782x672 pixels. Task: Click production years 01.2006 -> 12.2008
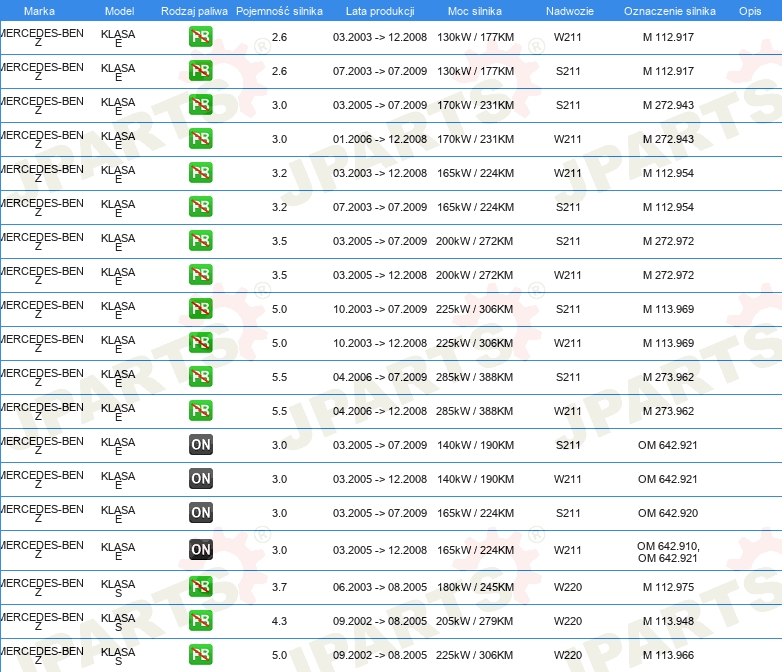click(x=380, y=139)
